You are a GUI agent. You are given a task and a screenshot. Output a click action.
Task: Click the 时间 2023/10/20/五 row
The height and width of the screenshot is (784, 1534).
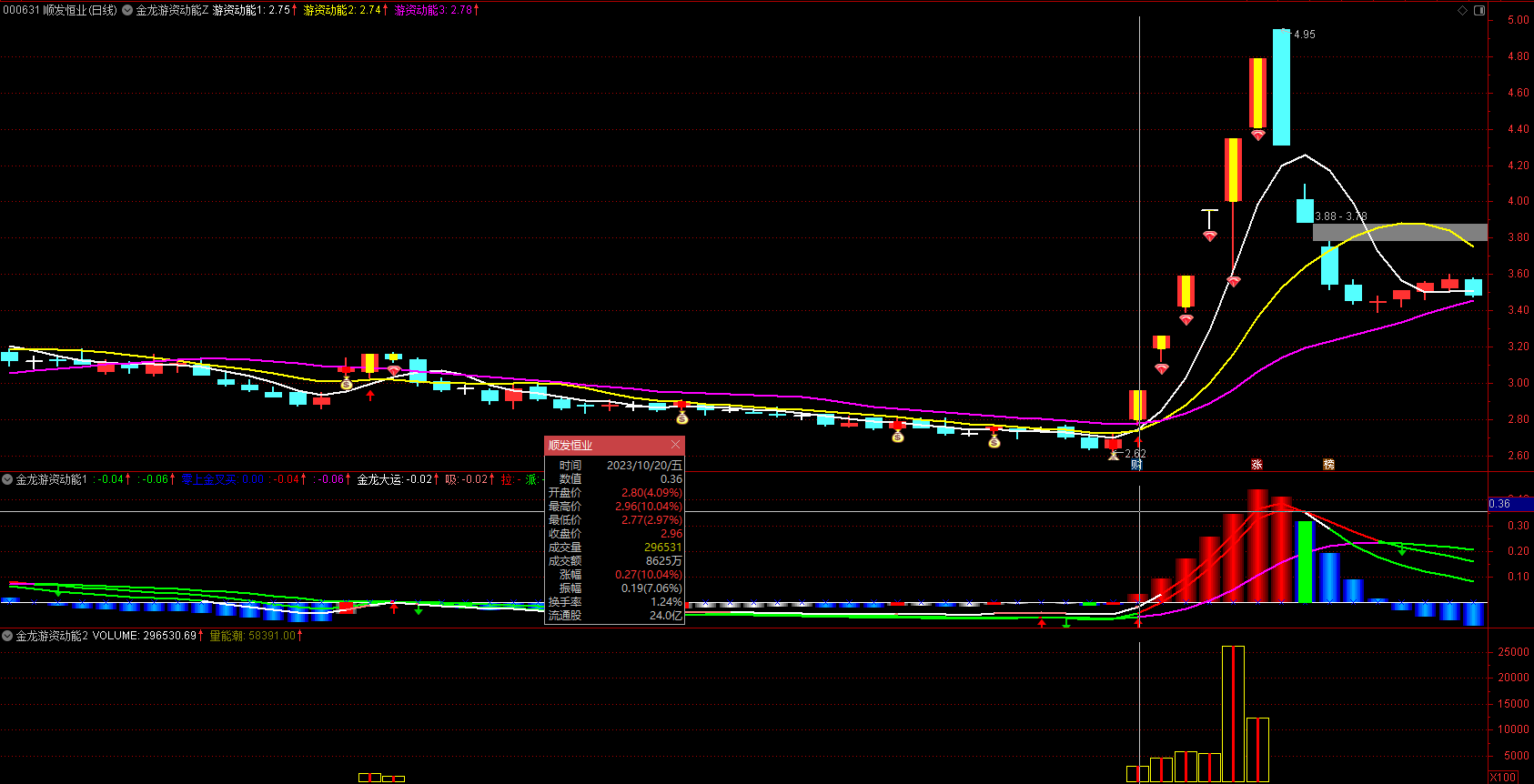(x=614, y=466)
